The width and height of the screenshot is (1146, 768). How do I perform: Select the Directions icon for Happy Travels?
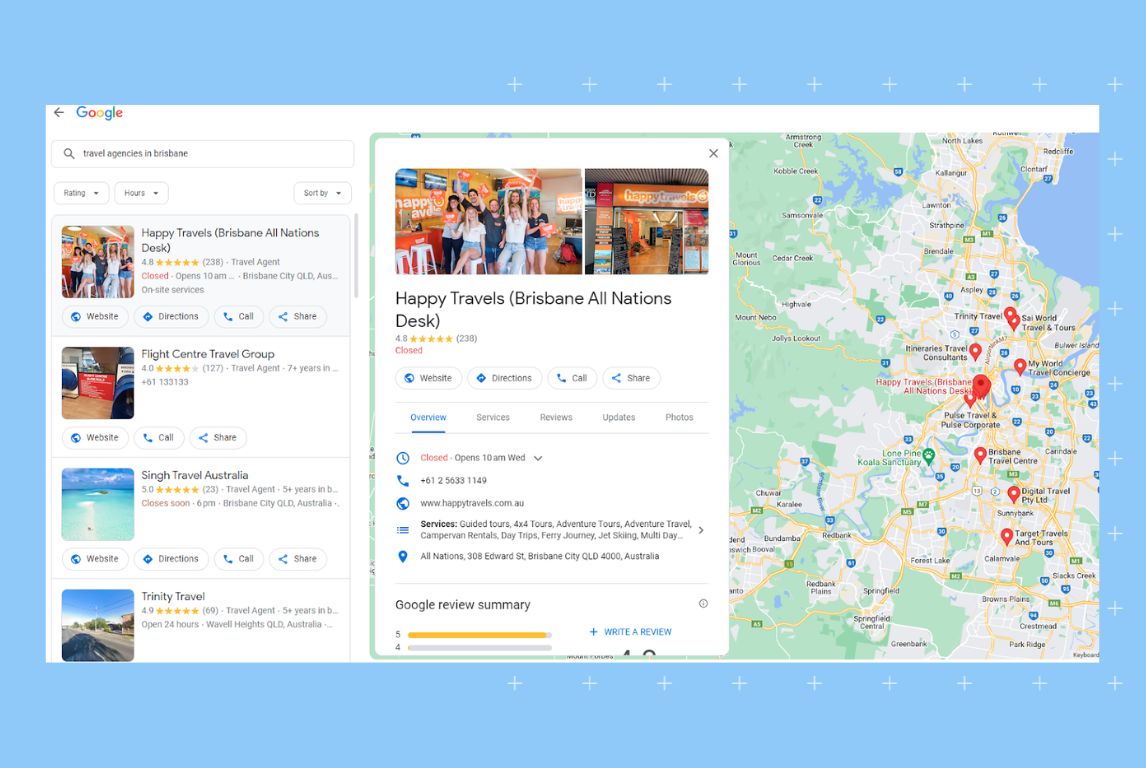click(x=147, y=316)
